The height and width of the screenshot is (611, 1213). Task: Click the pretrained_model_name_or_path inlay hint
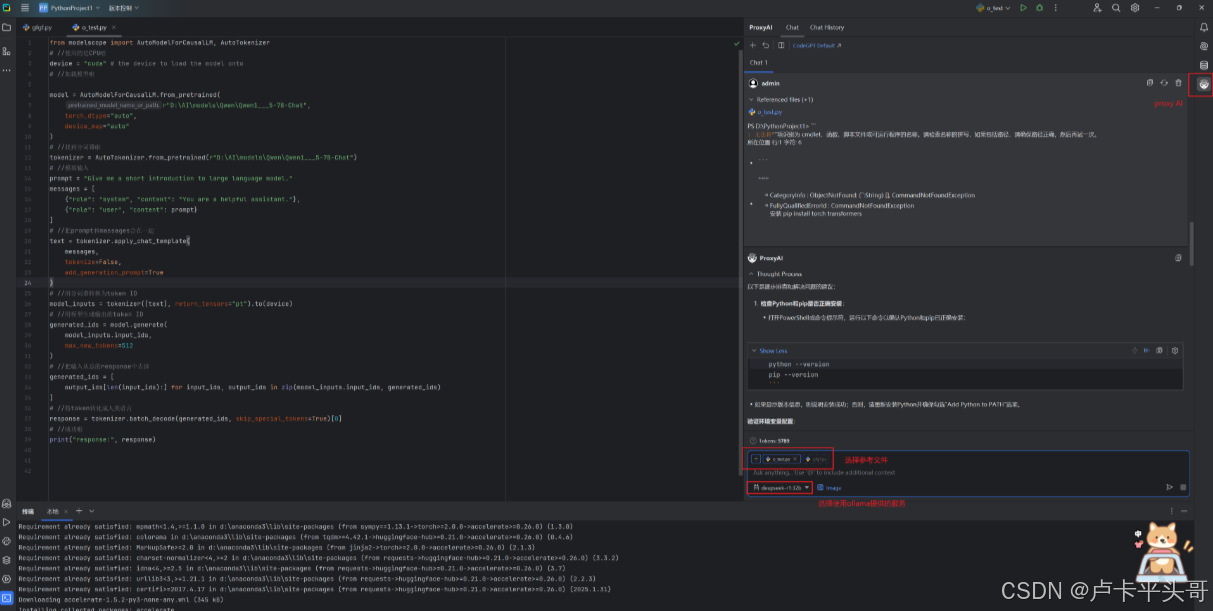point(113,105)
